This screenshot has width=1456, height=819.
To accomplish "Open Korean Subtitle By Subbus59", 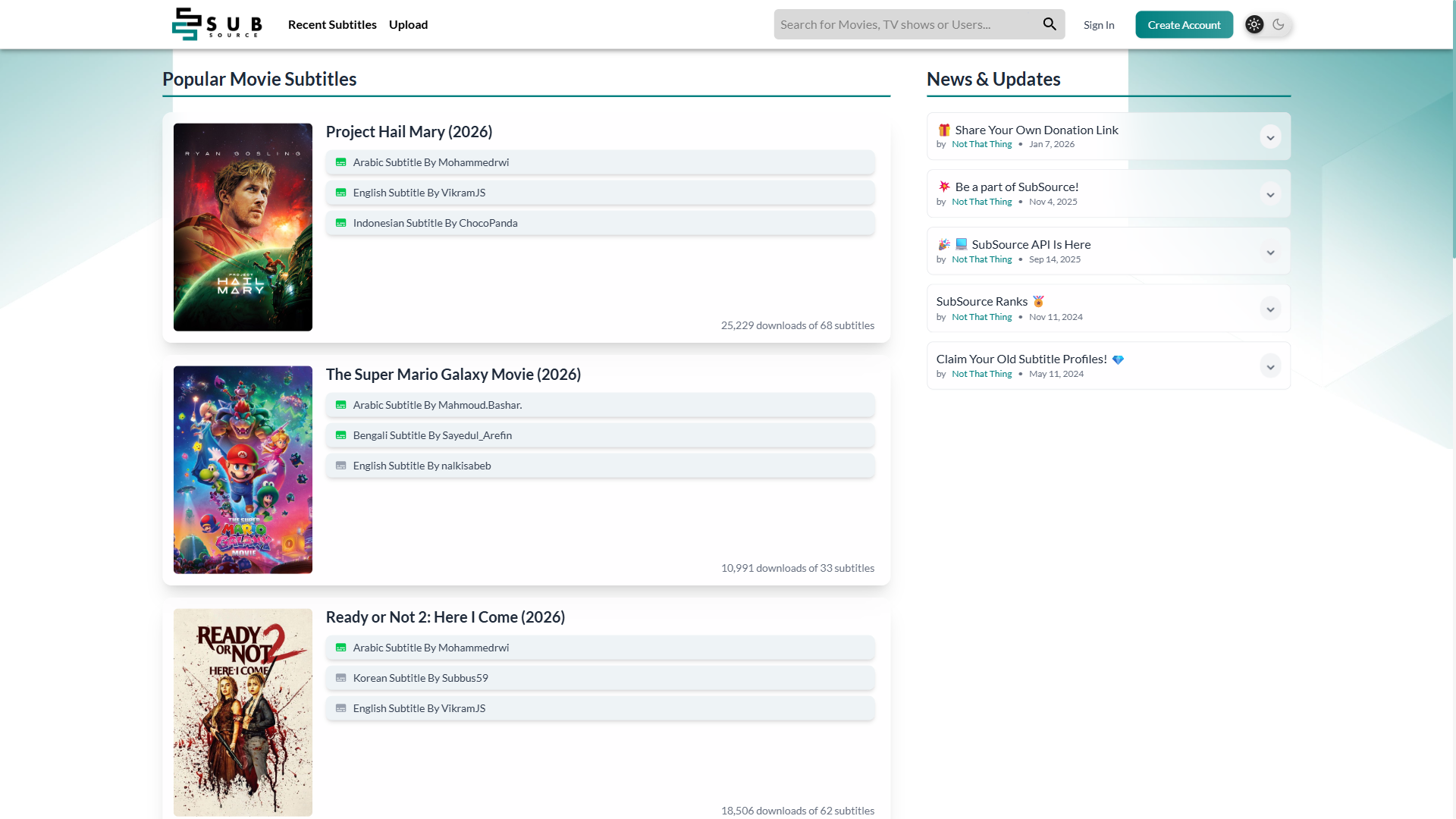I will click(x=600, y=678).
